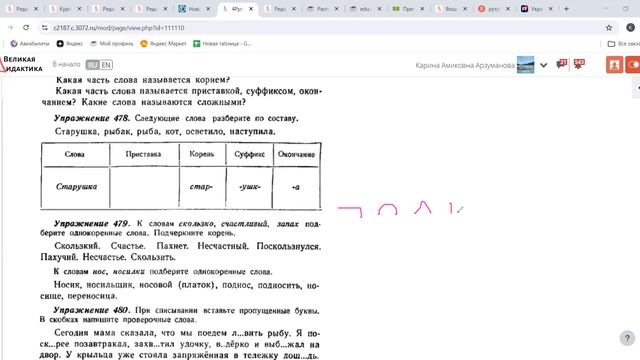Open the Новая таблица bookmark

point(222,43)
